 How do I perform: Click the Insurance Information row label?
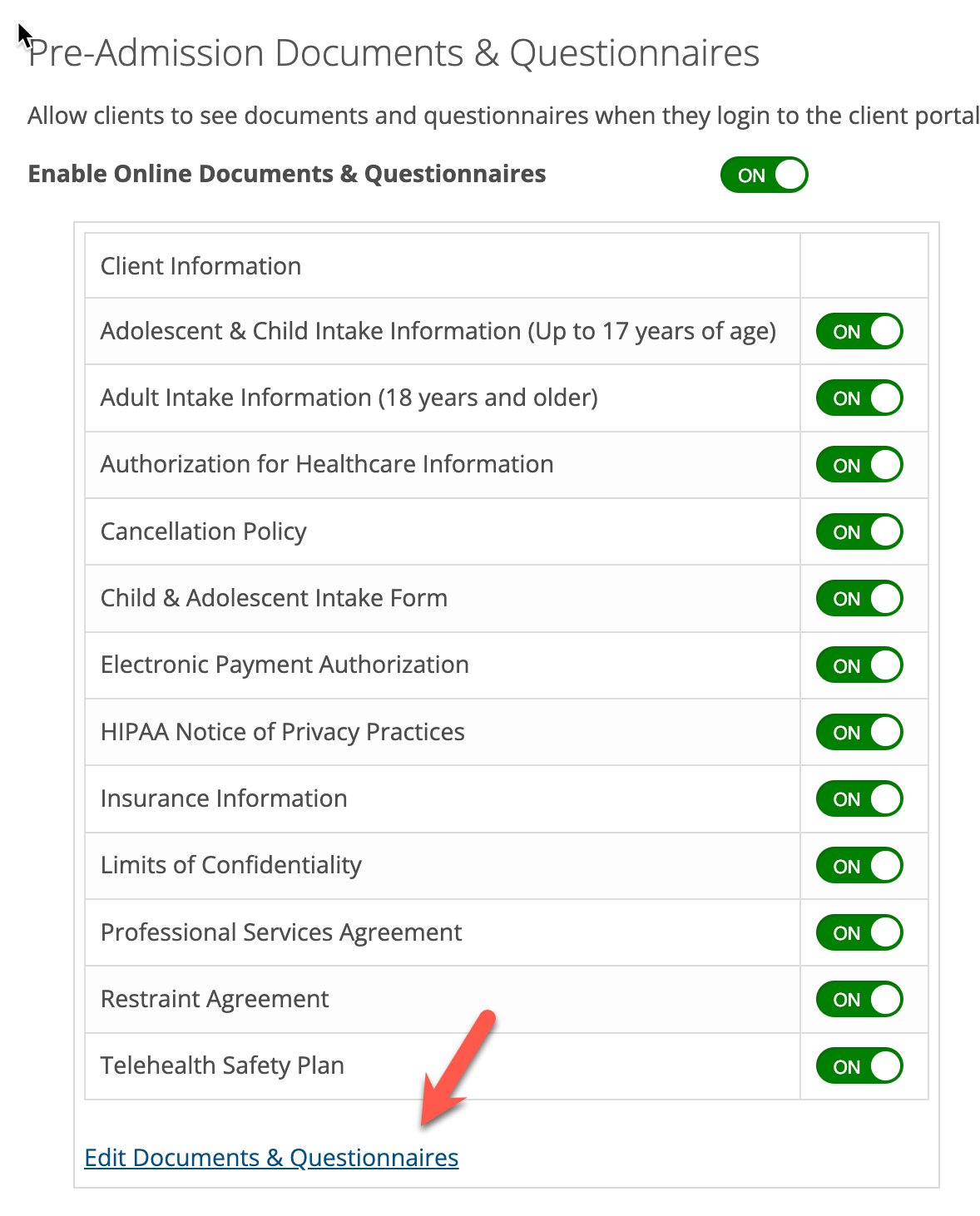point(224,798)
